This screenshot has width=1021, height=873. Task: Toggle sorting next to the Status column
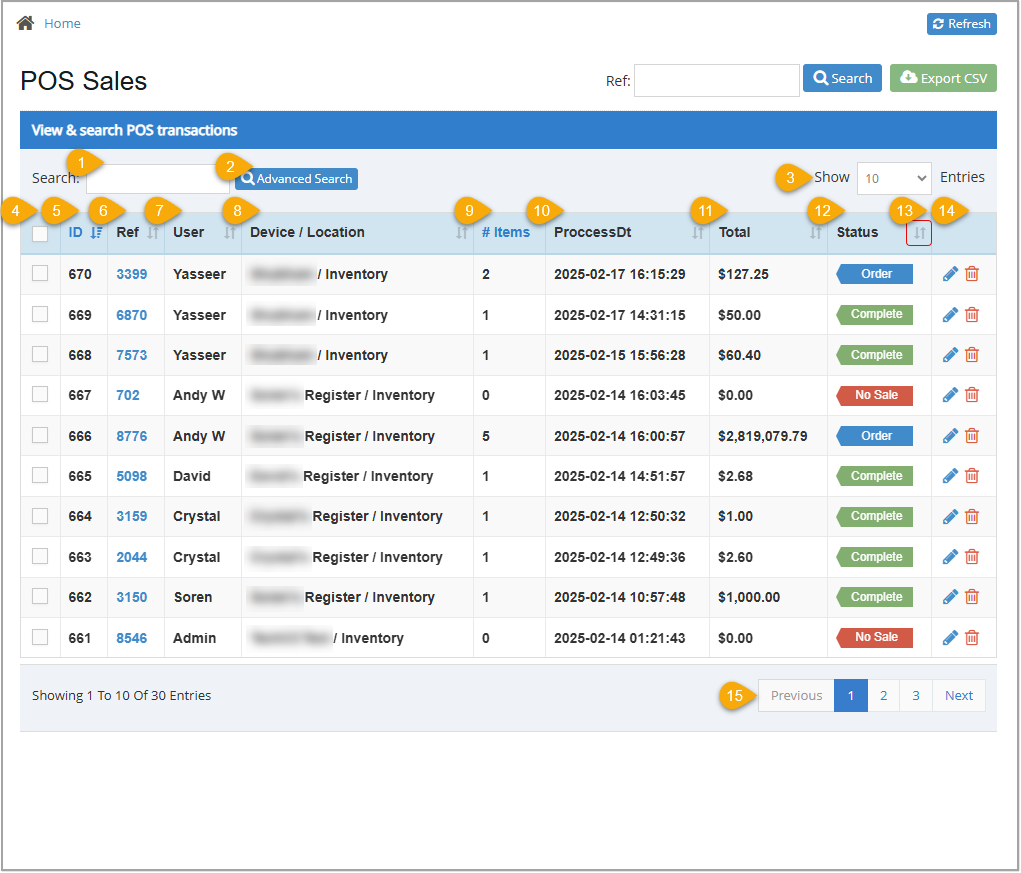pos(918,231)
